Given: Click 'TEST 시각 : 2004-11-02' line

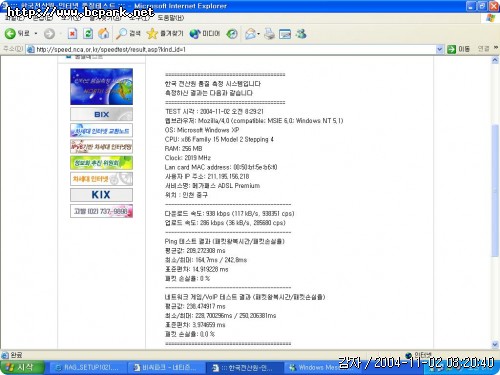Looking at the screenshot, I should click(214, 111).
